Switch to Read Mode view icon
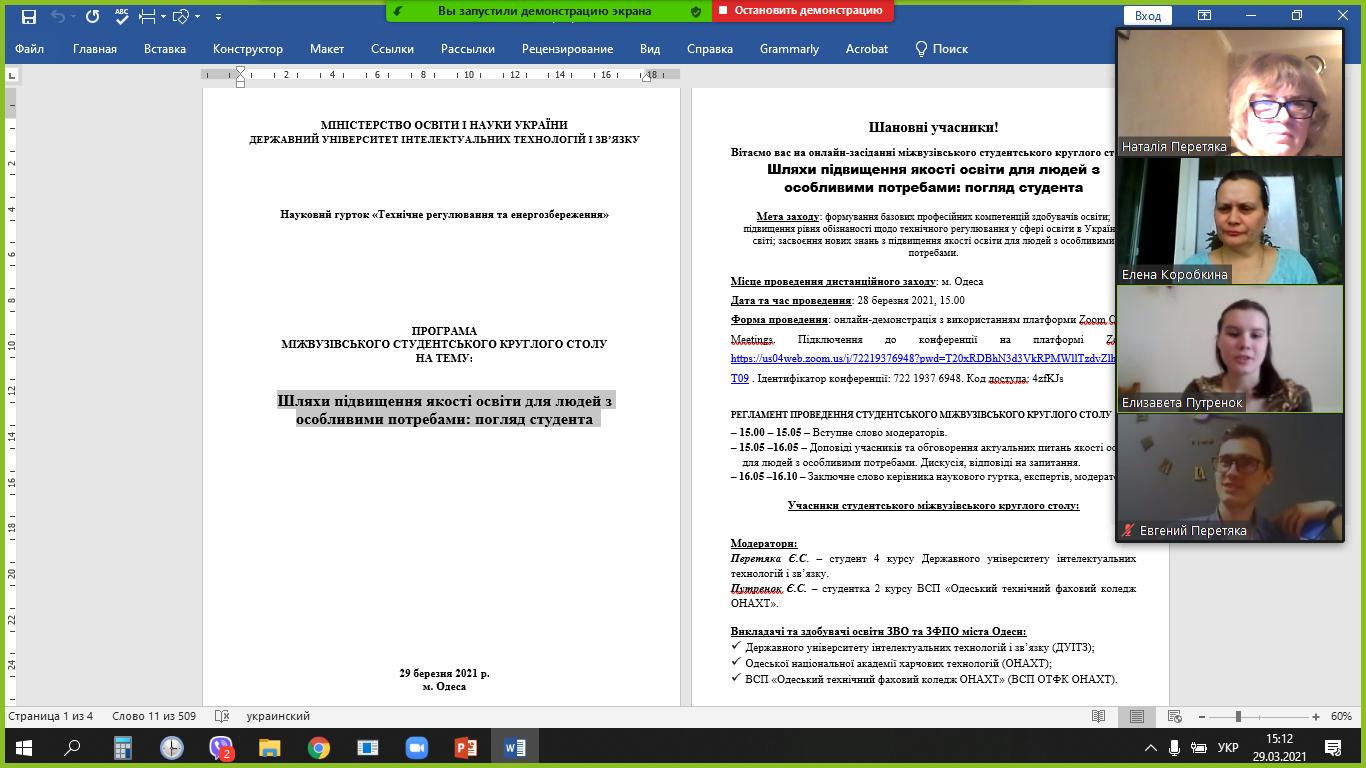The image size is (1366, 768). [x=1099, y=716]
